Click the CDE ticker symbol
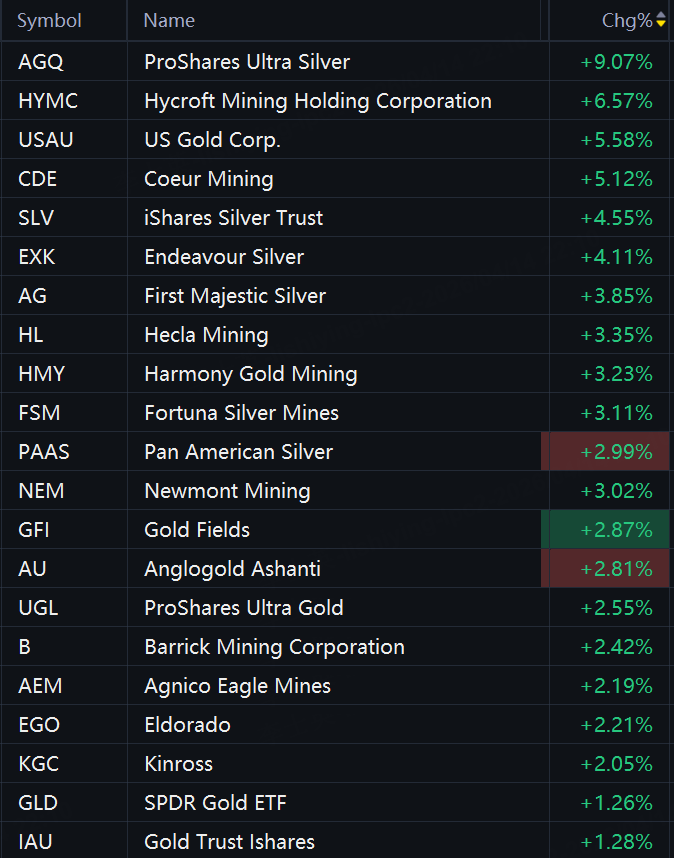 point(37,179)
